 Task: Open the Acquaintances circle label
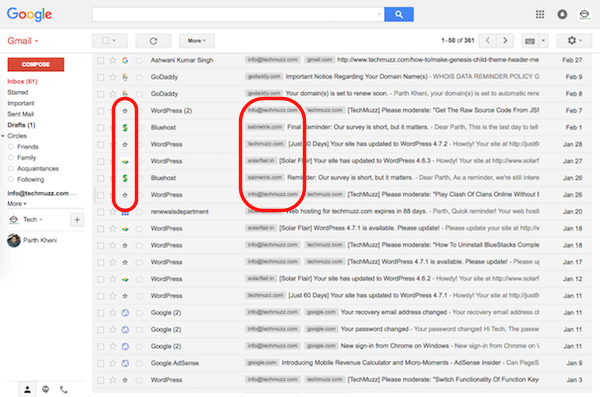[x=38, y=168]
